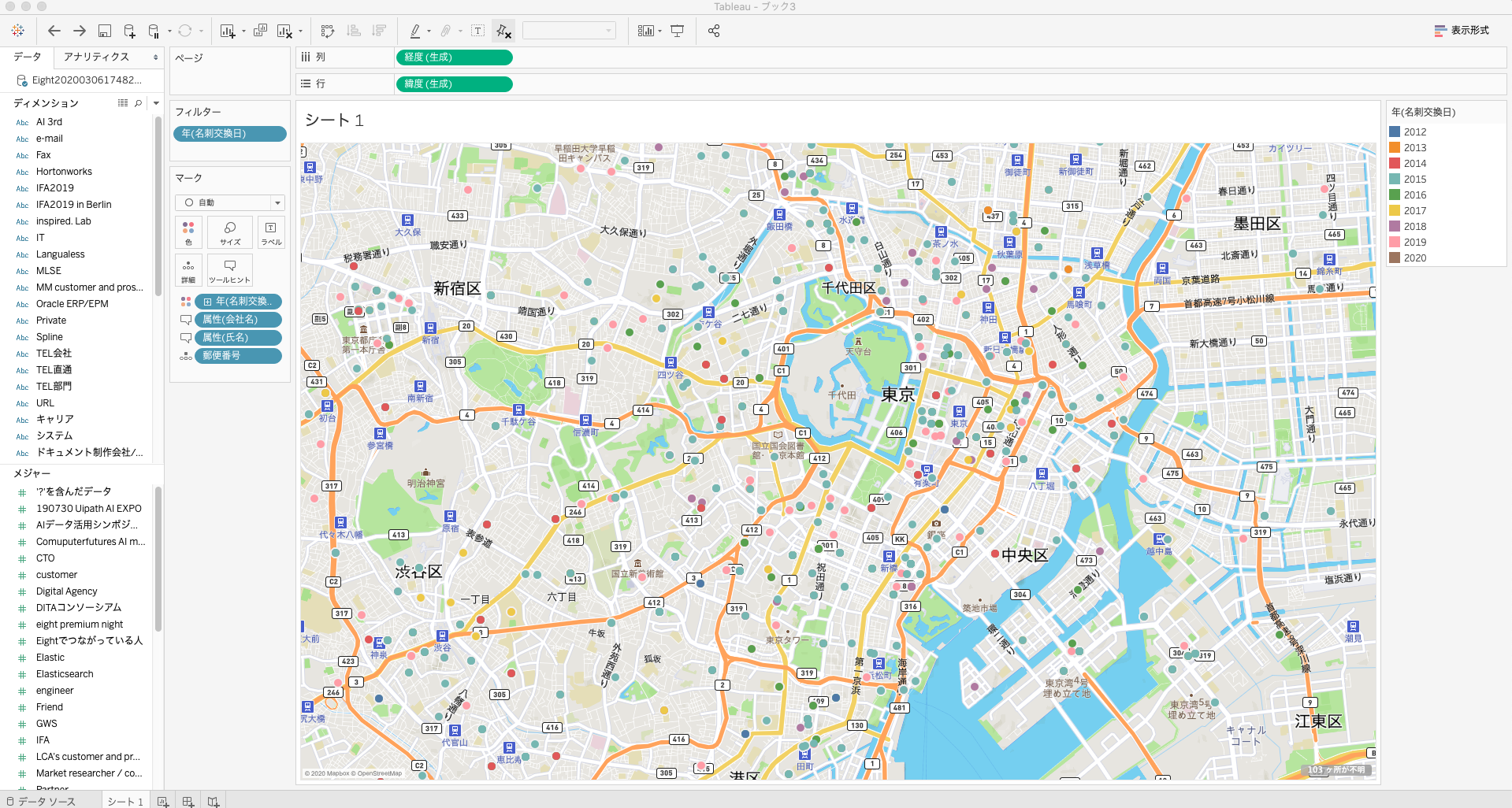
Task: Toggle the highlight tool in the toolbar
Action: point(415,31)
